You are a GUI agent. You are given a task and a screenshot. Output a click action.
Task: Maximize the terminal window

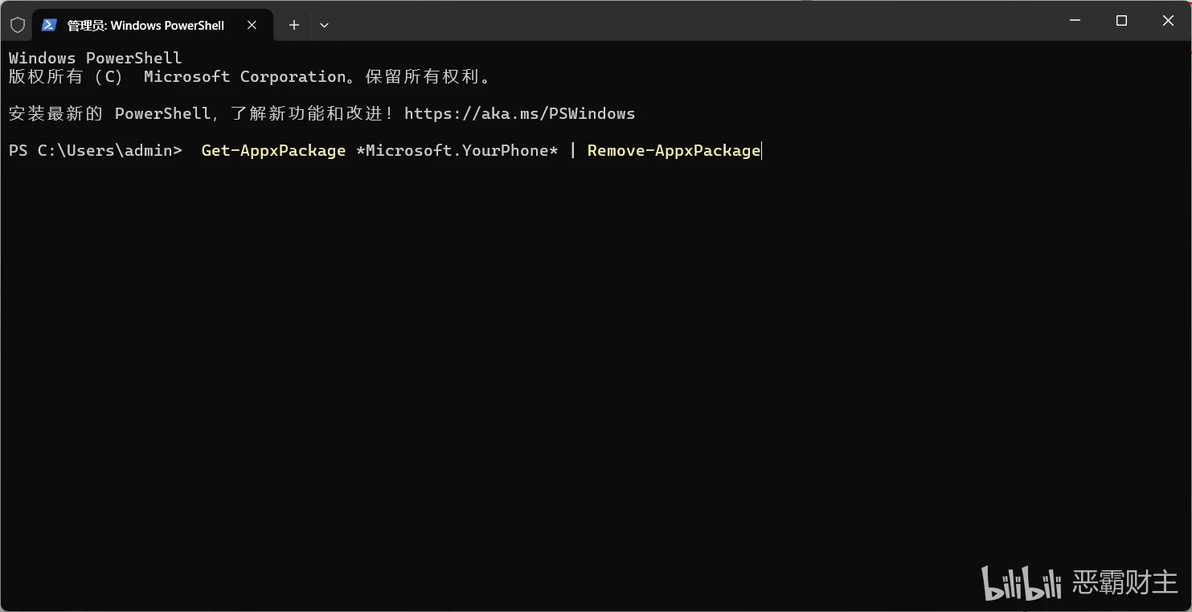tap(1121, 21)
